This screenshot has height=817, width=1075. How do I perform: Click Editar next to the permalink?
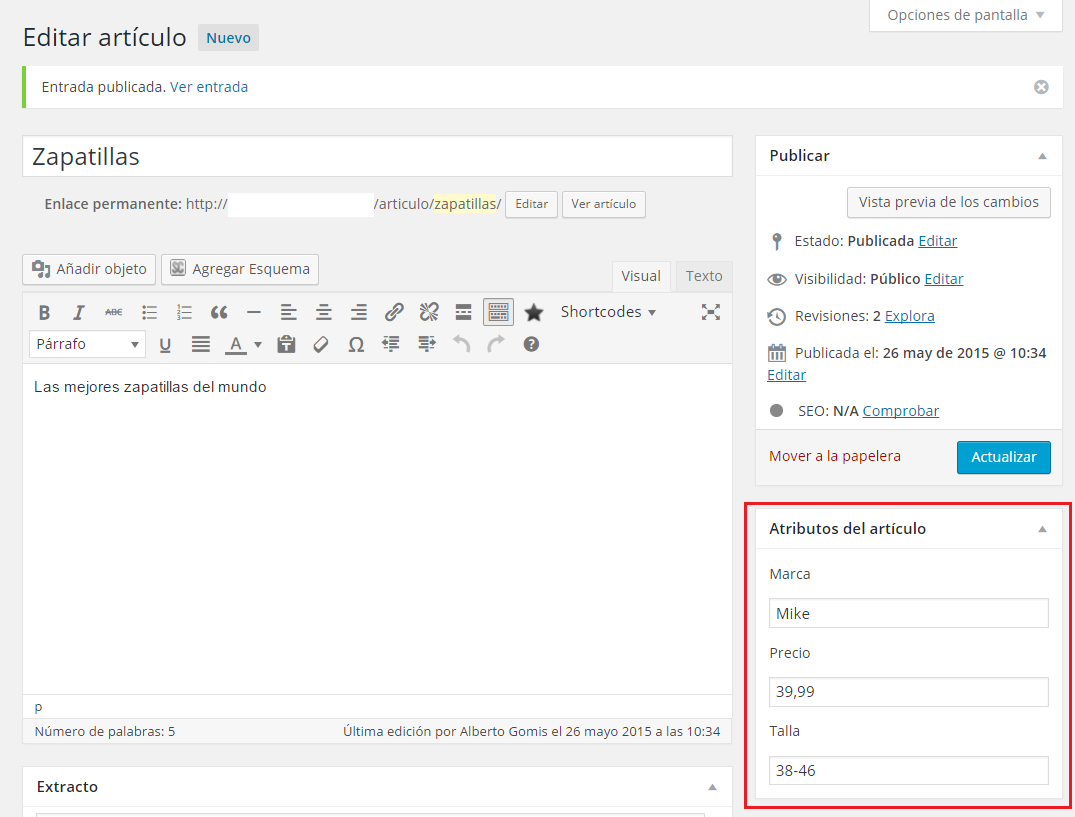click(x=531, y=204)
